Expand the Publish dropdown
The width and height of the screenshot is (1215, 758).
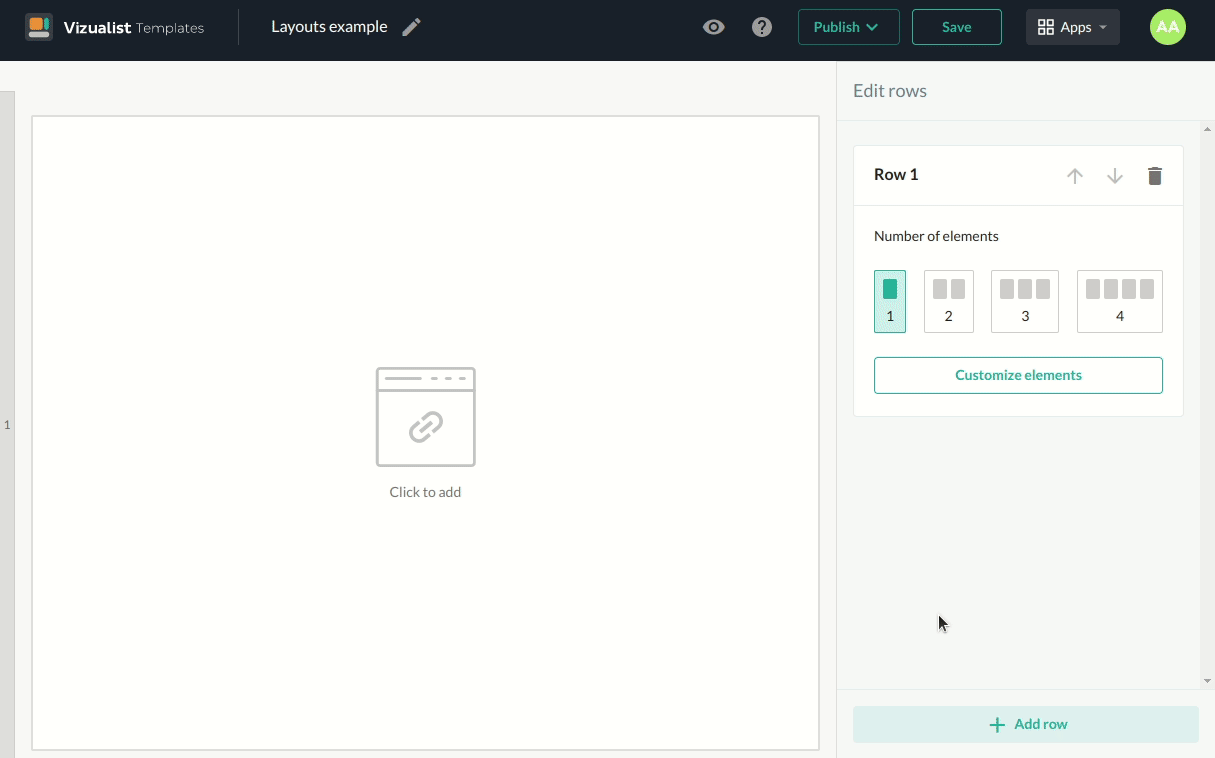pos(848,27)
